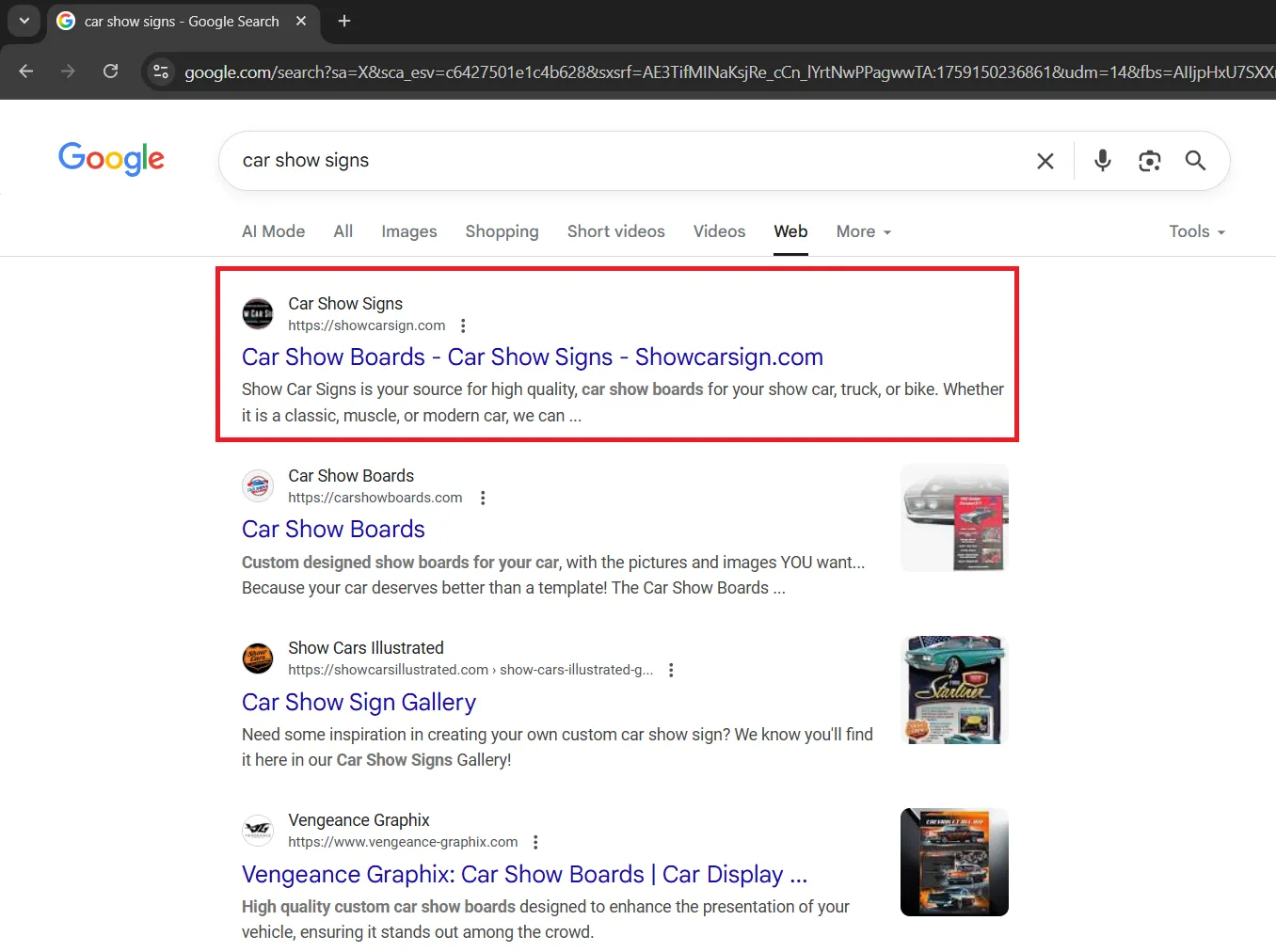Expand the Tools dropdown

tap(1196, 231)
